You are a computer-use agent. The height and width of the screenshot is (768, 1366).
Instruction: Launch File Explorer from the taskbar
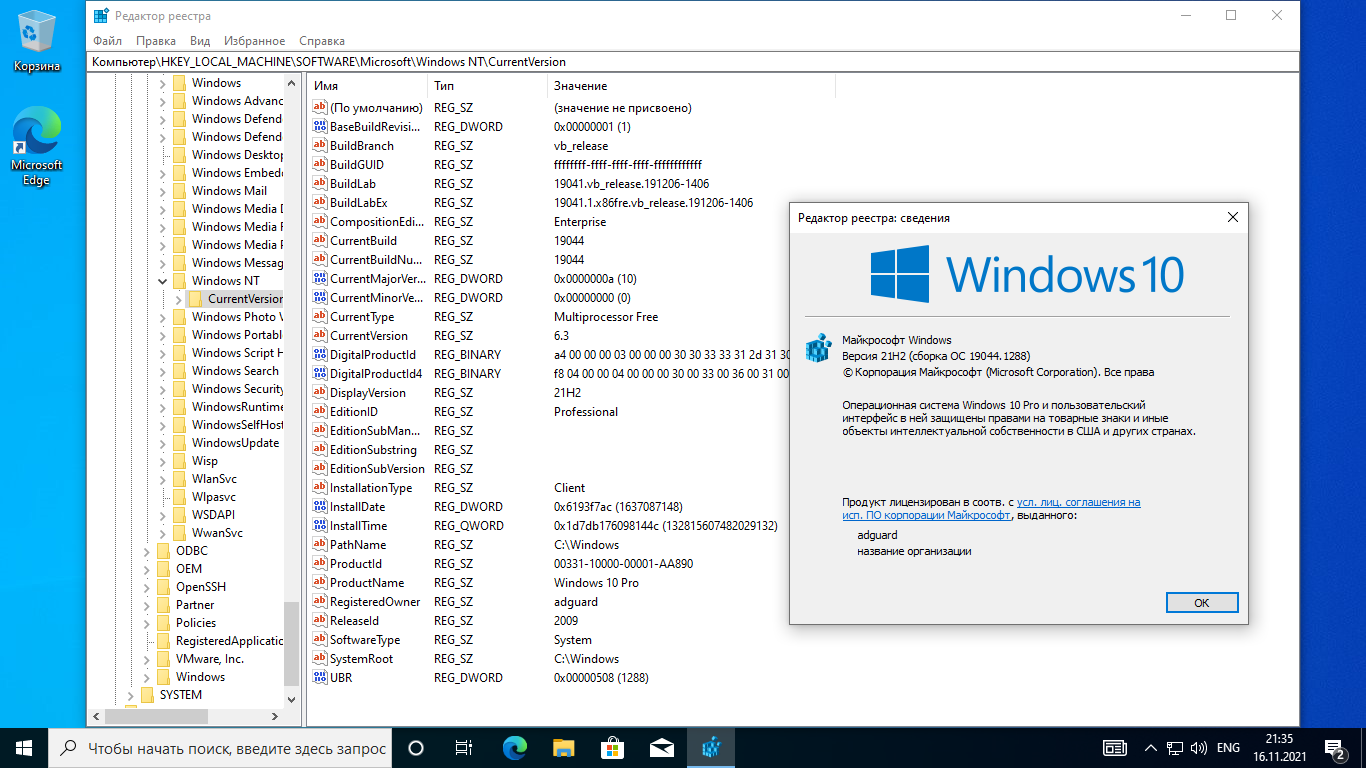point(564,747)
